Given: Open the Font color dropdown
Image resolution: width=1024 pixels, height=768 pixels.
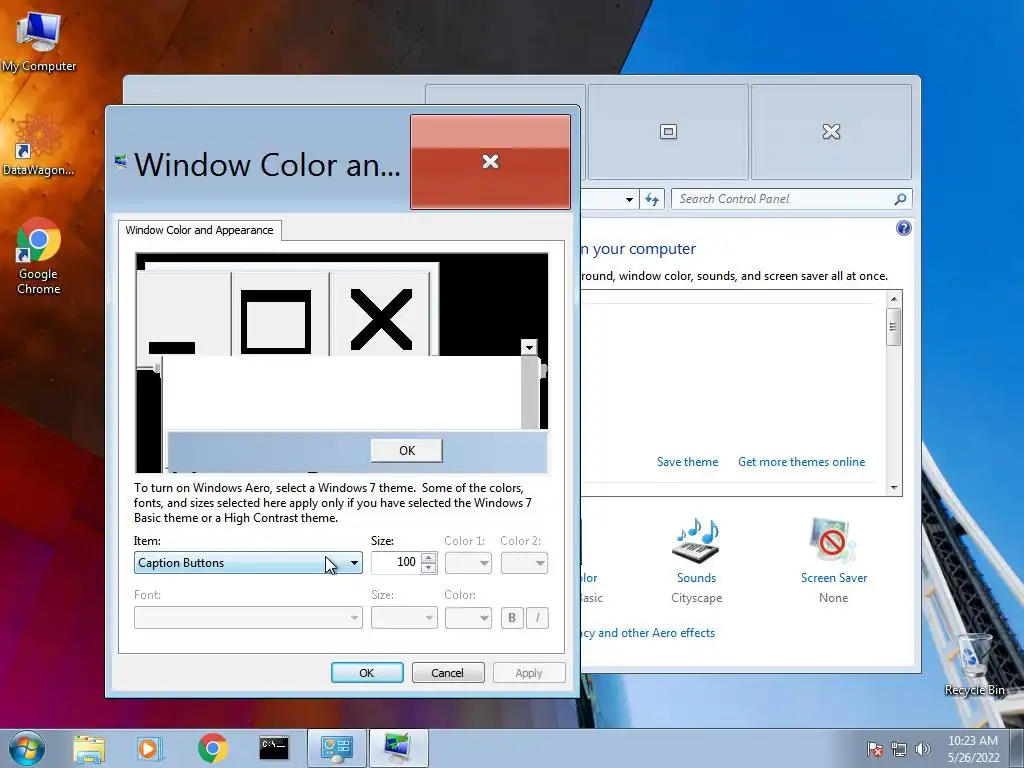Looking at the screenshot, I should [468, 618].
